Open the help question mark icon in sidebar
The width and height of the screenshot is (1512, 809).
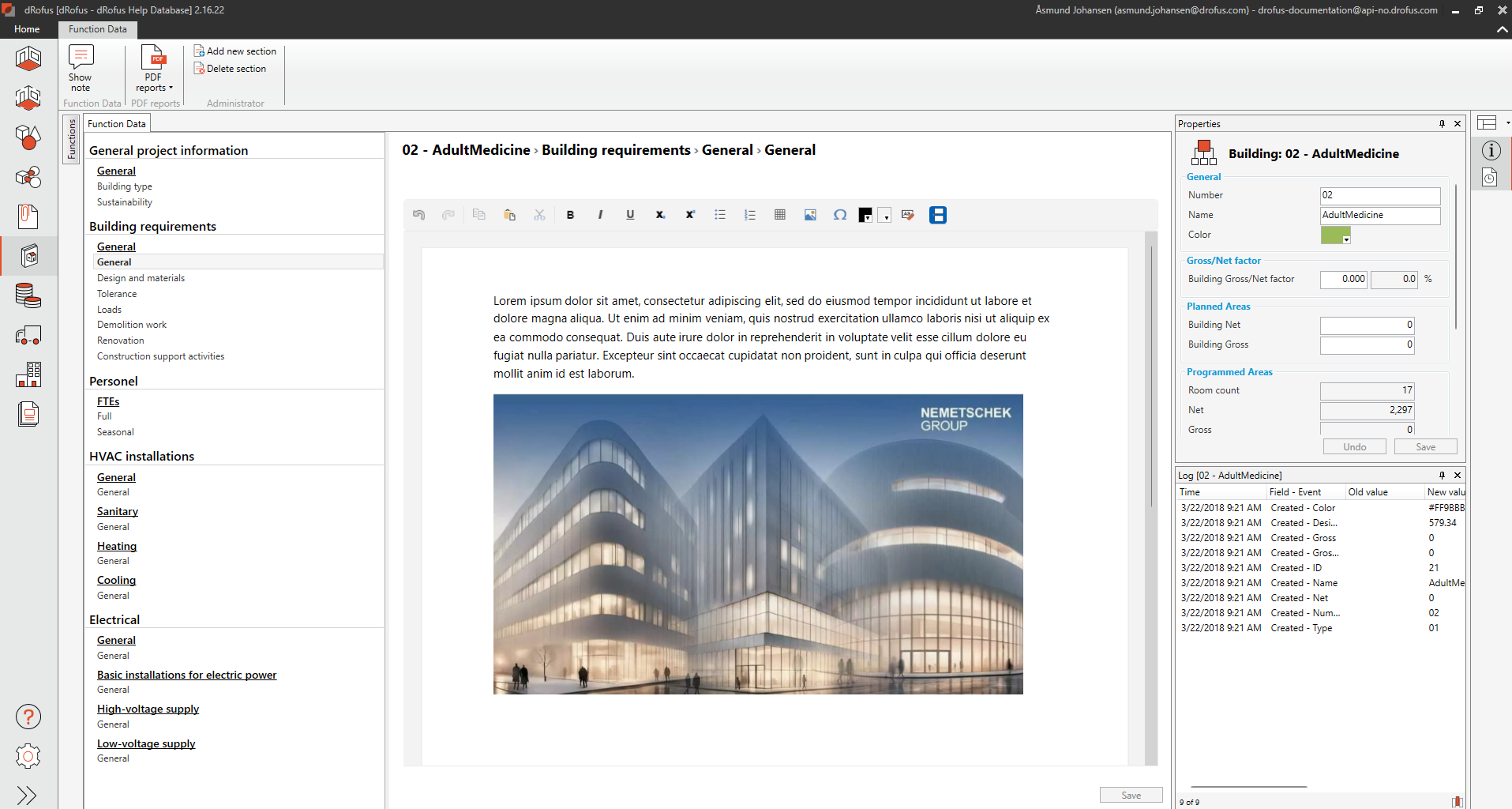[28, 717]
